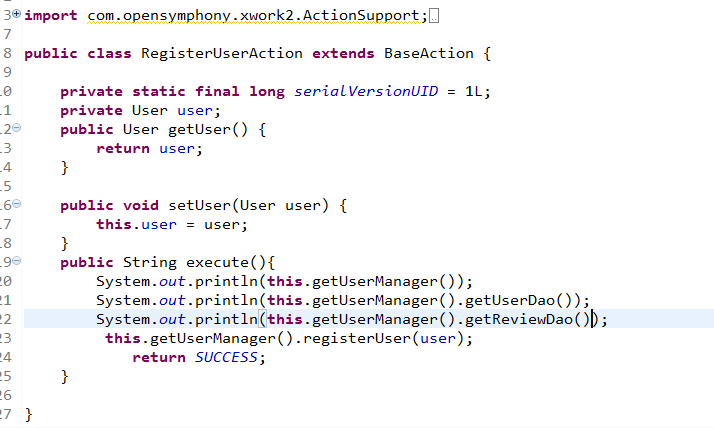Expand the folded import block
Screen dimensions: 714x428
coord(16,14)
